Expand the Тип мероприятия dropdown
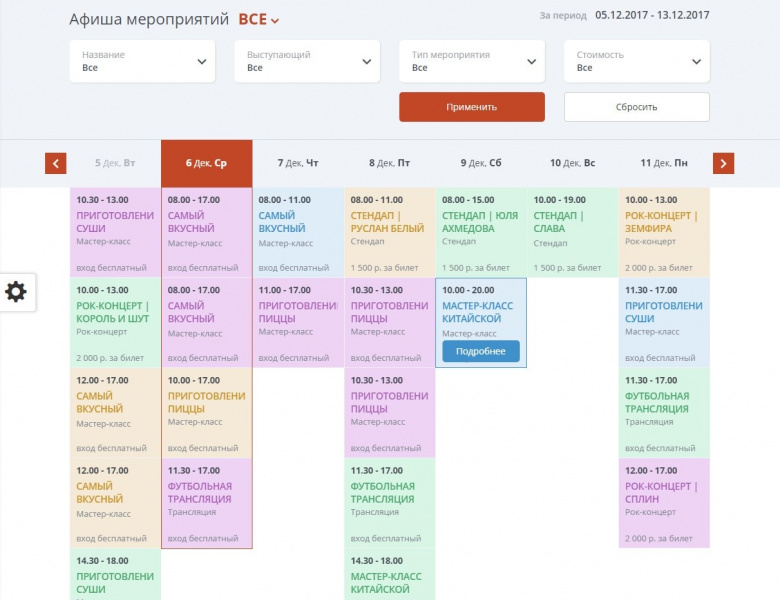This screenshot has height=600, width=780. (472, 62)
